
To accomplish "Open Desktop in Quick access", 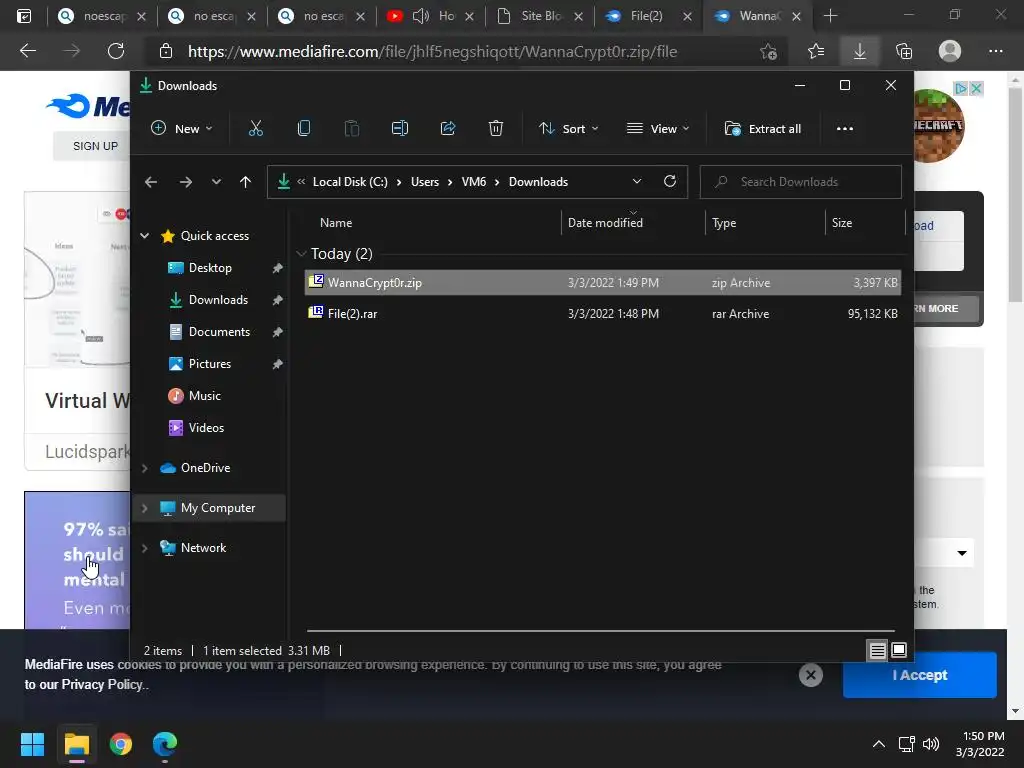I will [x=210, y=268].
